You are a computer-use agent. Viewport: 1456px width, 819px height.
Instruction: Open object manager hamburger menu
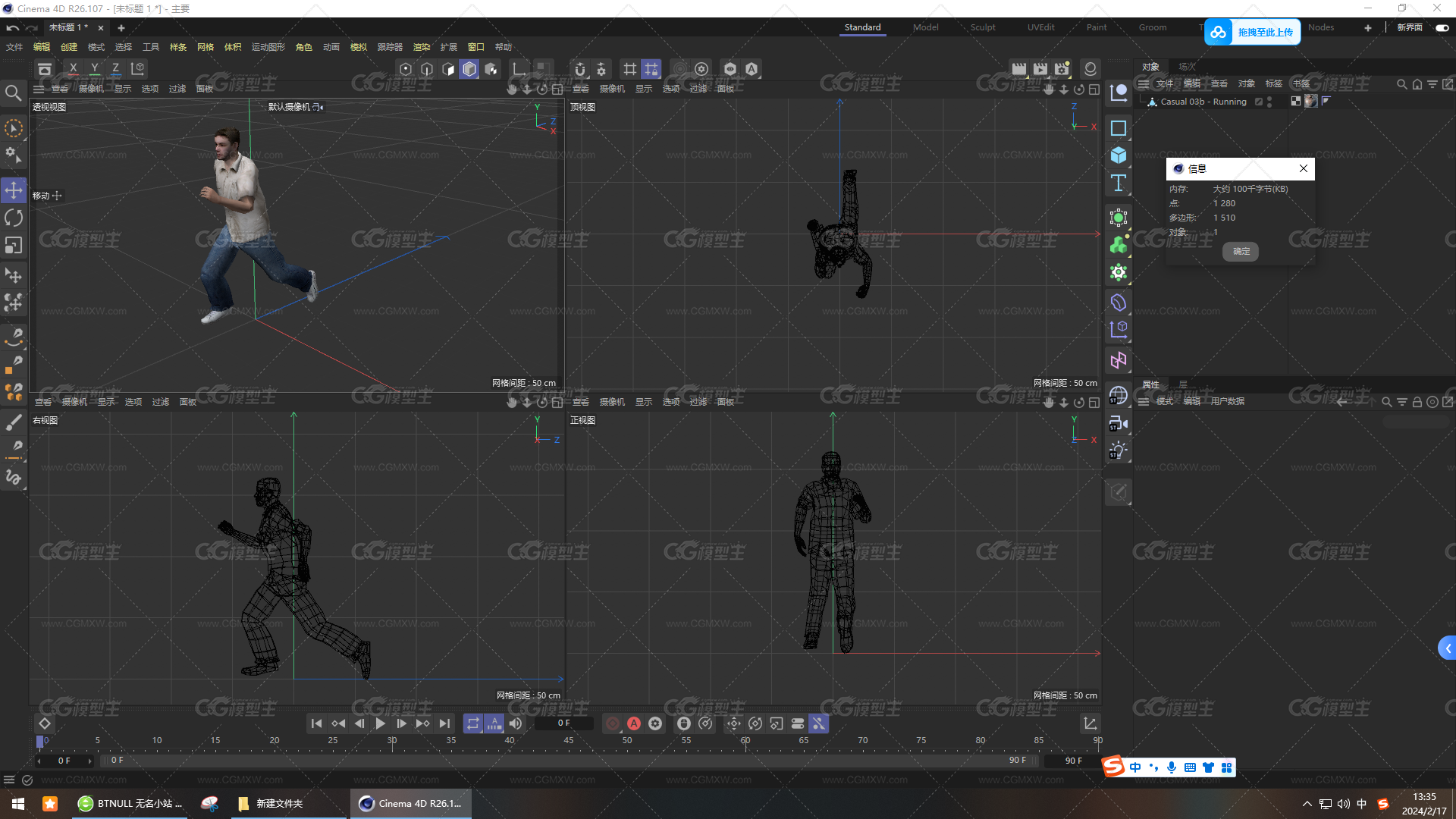coord(1144,83)
